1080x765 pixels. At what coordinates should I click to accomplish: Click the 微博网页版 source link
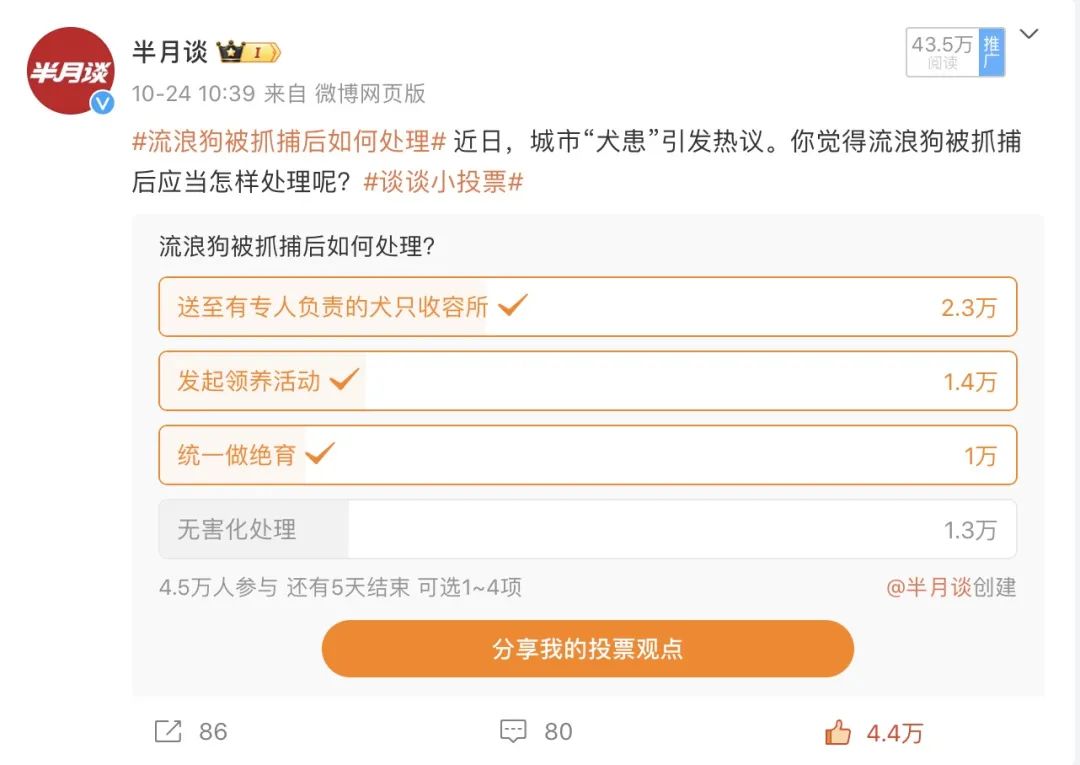pos(370,94)
